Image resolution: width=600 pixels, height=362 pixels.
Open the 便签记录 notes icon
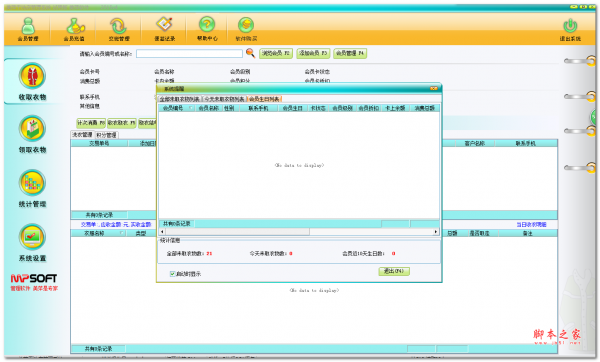point(165,29)
